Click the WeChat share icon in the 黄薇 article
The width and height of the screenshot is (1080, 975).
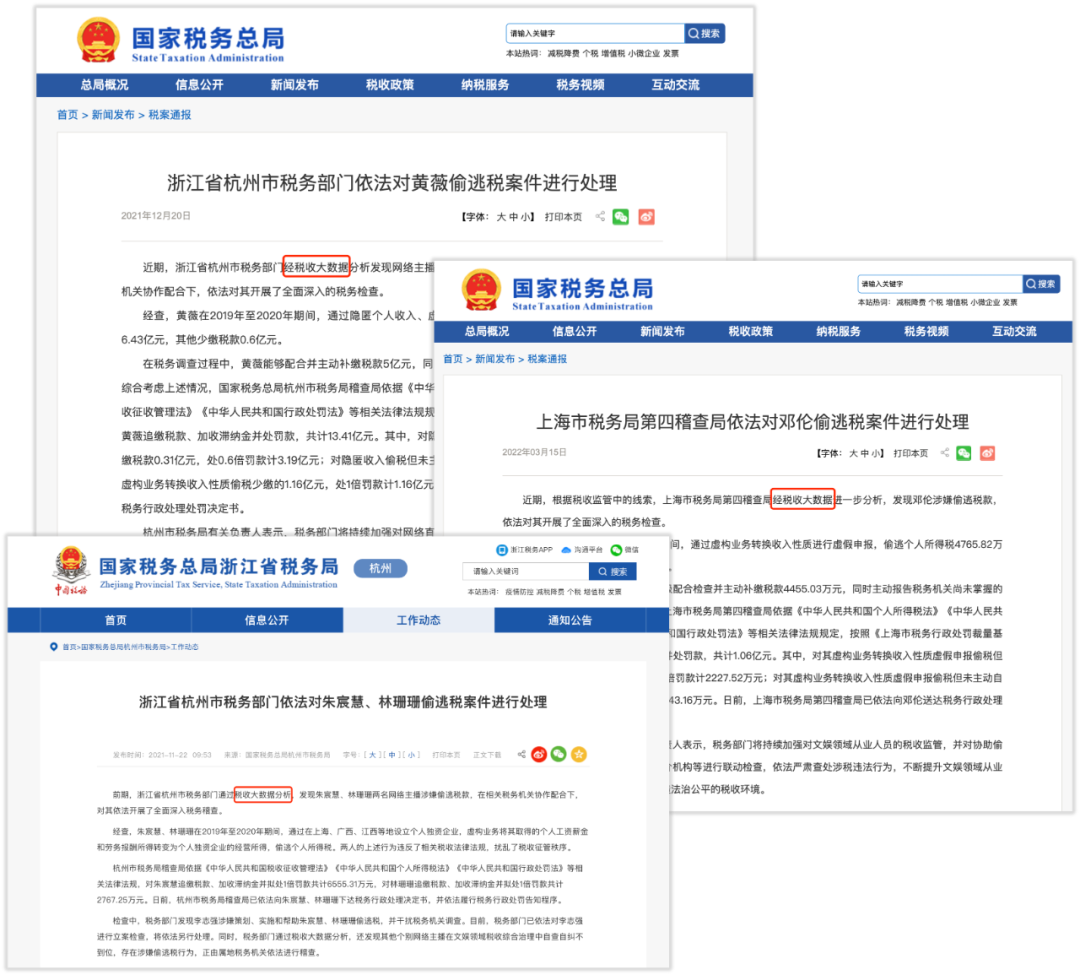[621, 217]
